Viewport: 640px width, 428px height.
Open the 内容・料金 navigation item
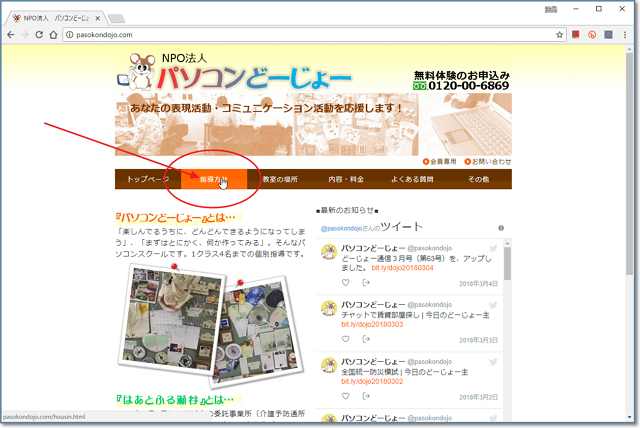tap(346, 179)
